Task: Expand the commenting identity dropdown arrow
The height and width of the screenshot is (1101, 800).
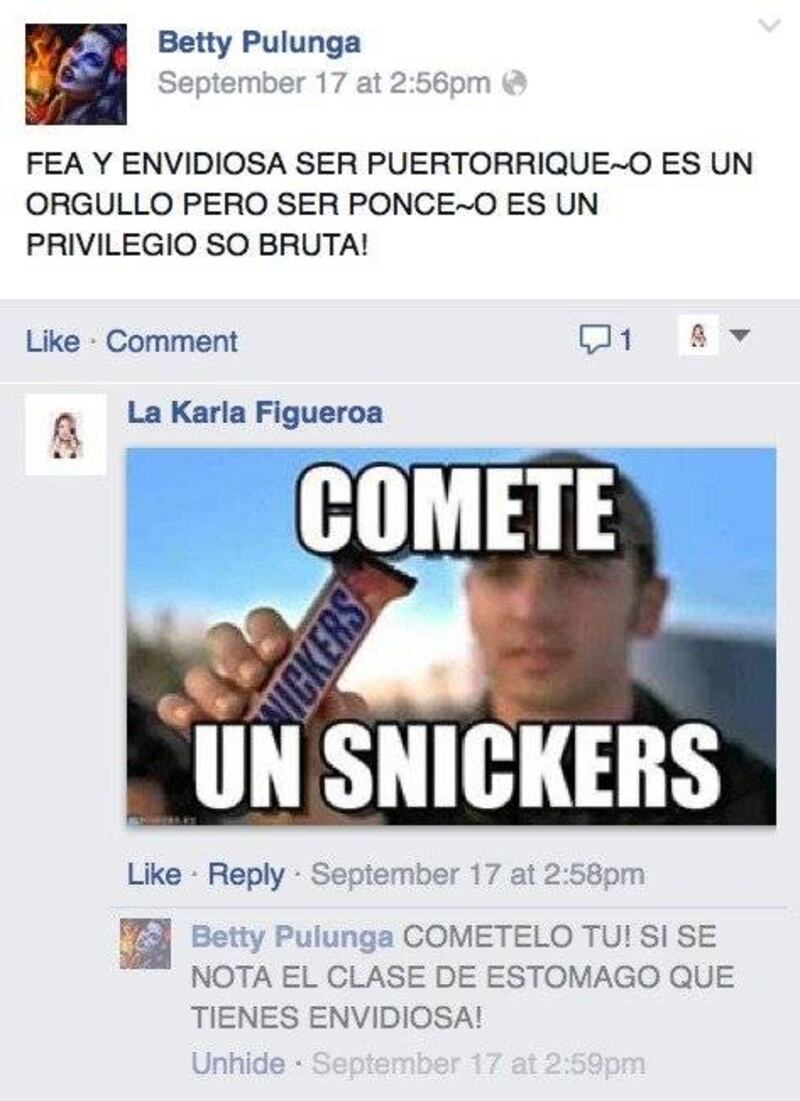Action: (x=739, y=335)
